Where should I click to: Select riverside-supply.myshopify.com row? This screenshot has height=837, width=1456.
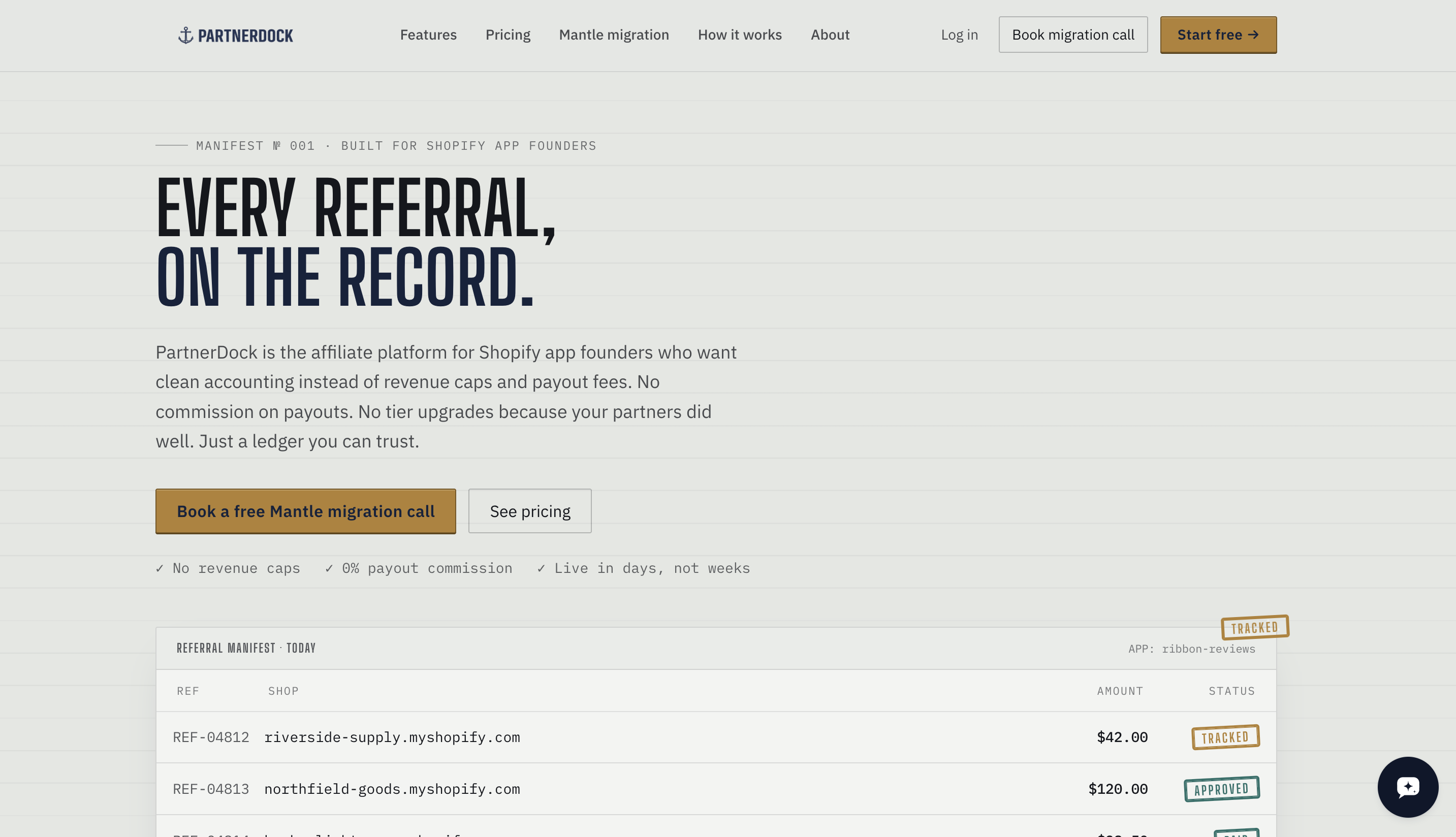tap(716, 737)
